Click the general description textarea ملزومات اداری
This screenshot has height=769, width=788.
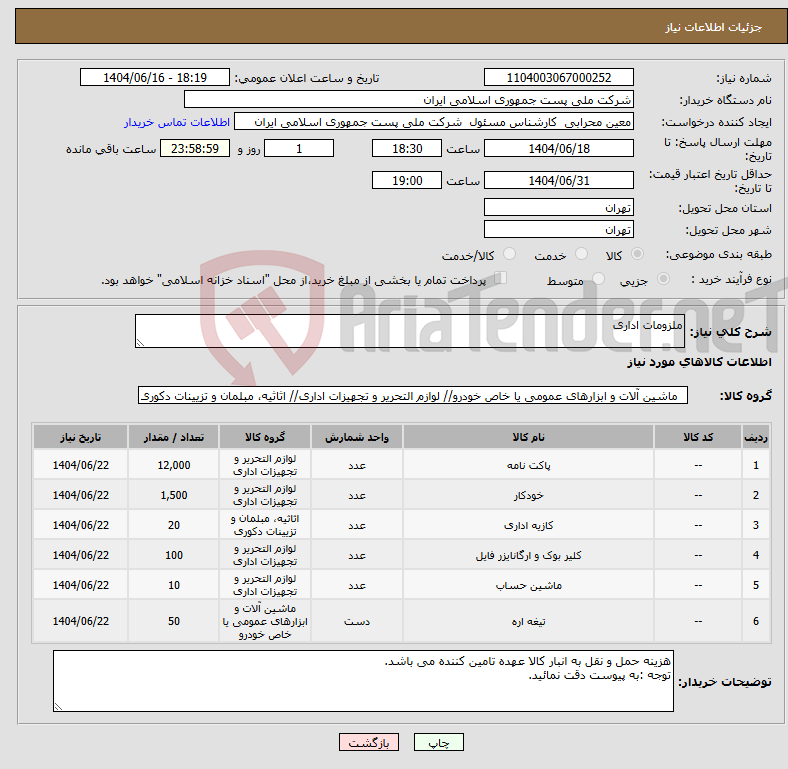[x=410, y=331]
